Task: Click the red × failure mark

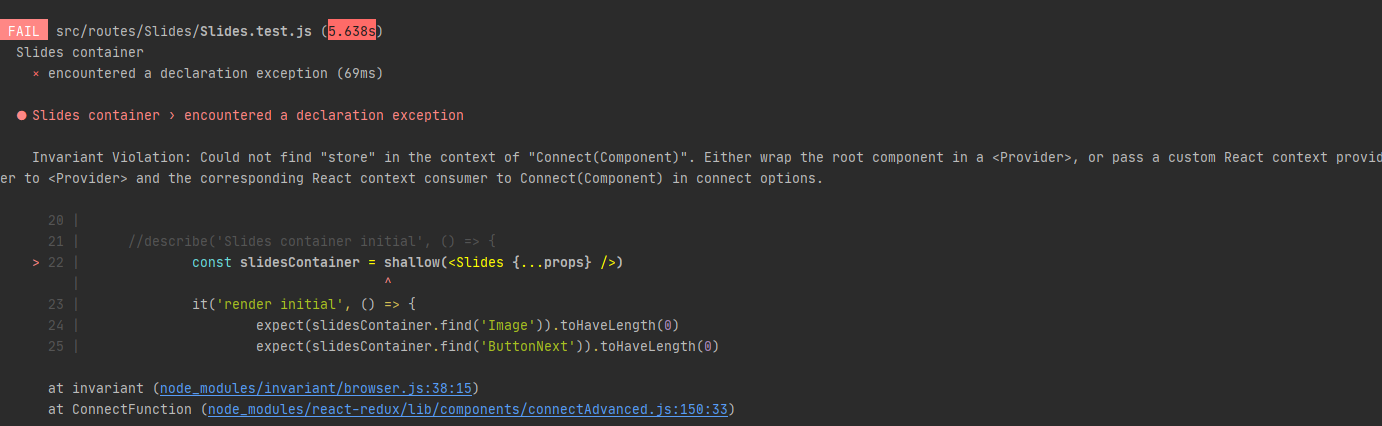Action: tap(36, 74)
